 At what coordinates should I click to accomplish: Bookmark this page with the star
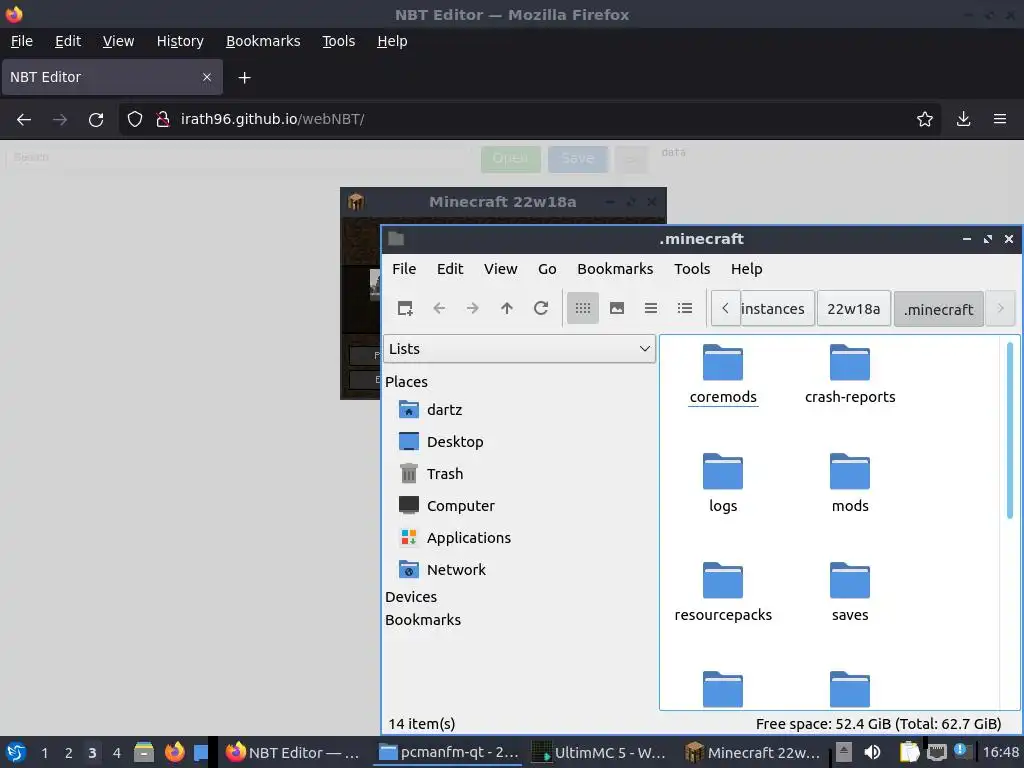tap(925, 120)
